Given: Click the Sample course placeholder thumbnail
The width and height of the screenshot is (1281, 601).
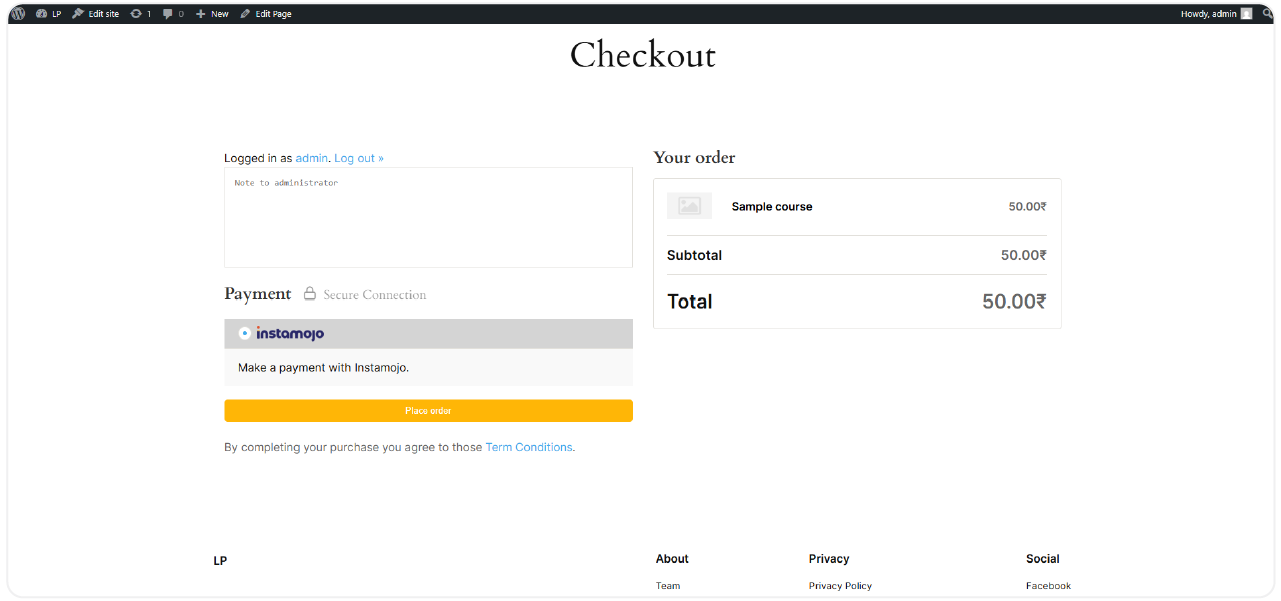Looking at the screenshot, I should [689, 206].
